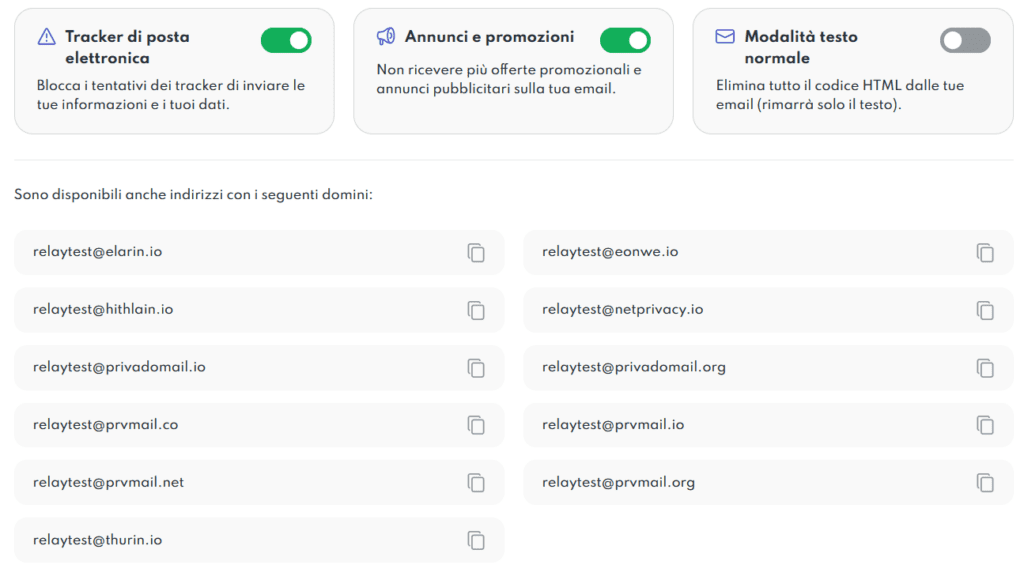Copy the relaytest@netprivacy.io address

985,310
